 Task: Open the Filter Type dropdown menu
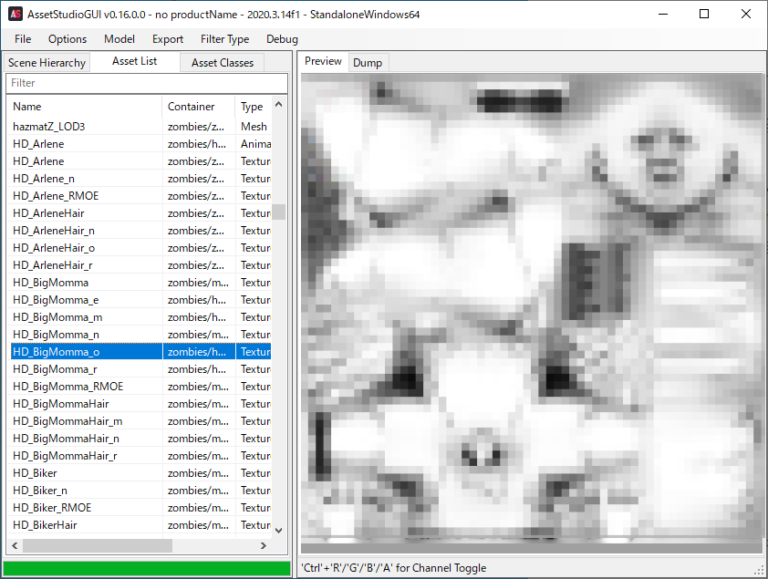(224, 39)
